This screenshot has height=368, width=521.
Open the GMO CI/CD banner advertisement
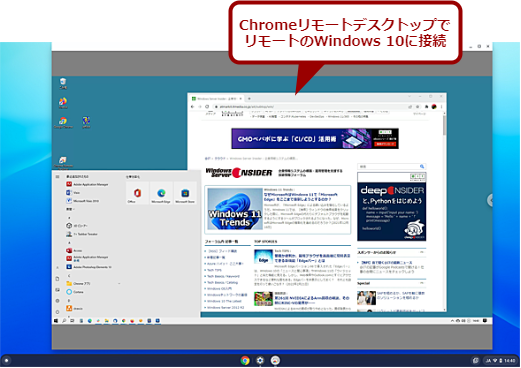[315, 138]
